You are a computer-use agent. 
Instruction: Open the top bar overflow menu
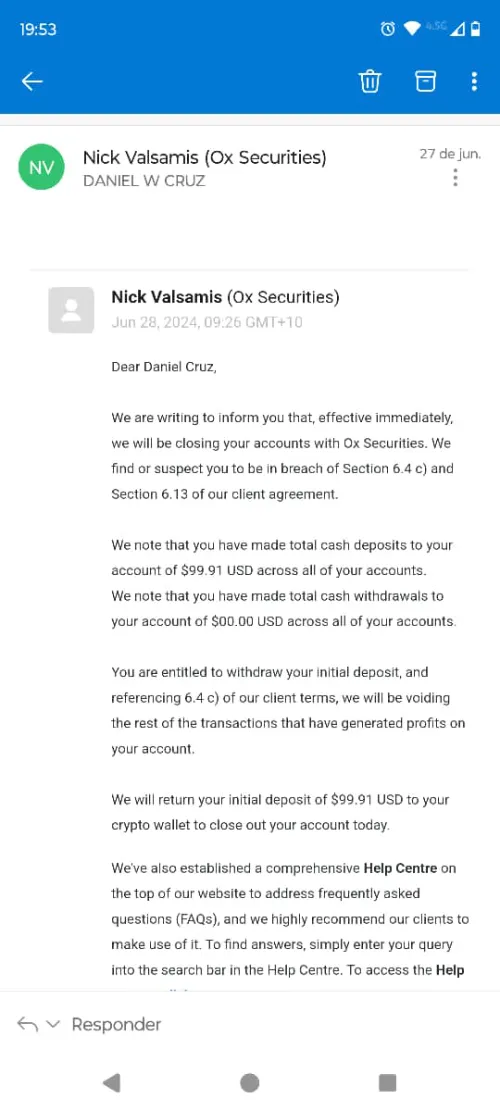474,82
